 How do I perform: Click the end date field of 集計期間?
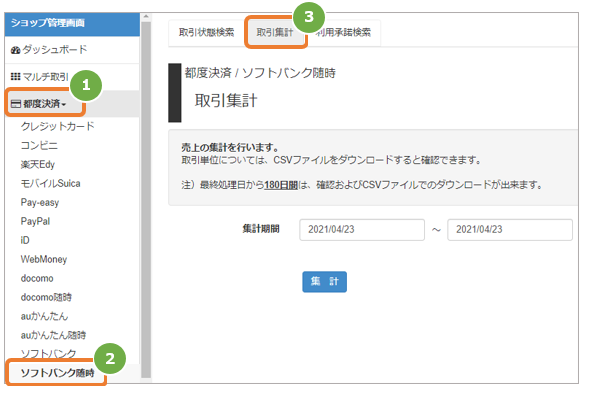tap(510, 230)
